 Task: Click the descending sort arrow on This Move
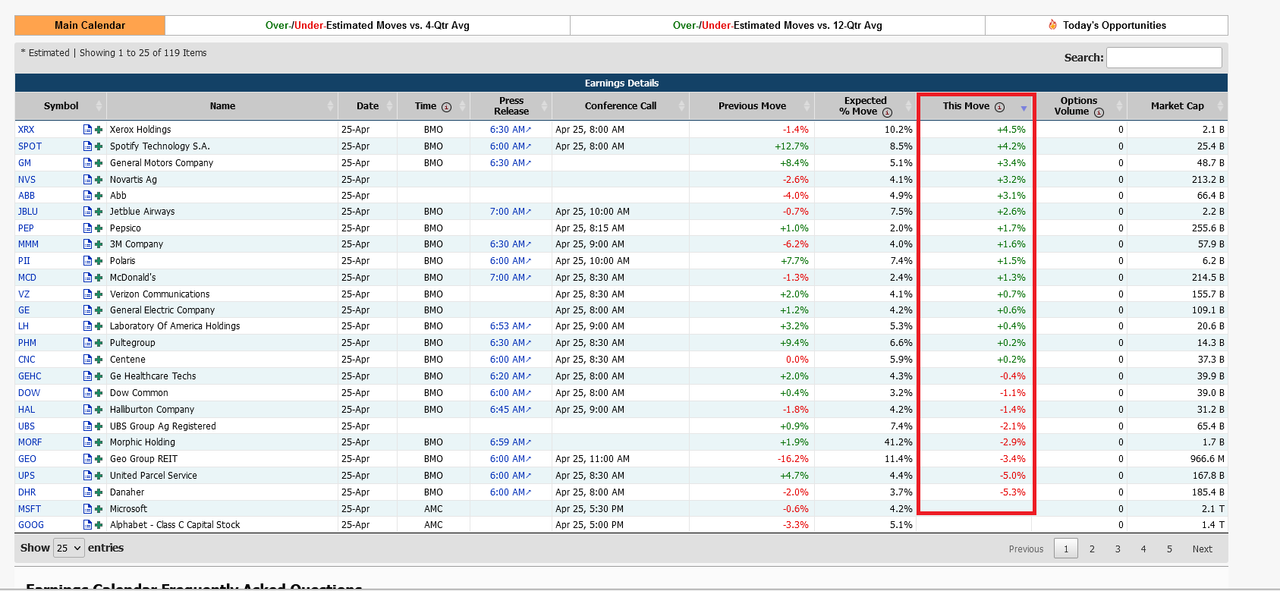tap(1024, 108)
